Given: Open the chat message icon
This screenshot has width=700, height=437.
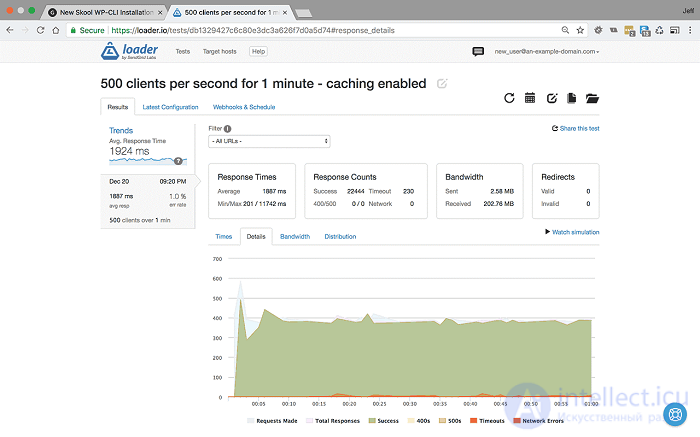Looking at the screenshot, I should click(x=478, y=51).
